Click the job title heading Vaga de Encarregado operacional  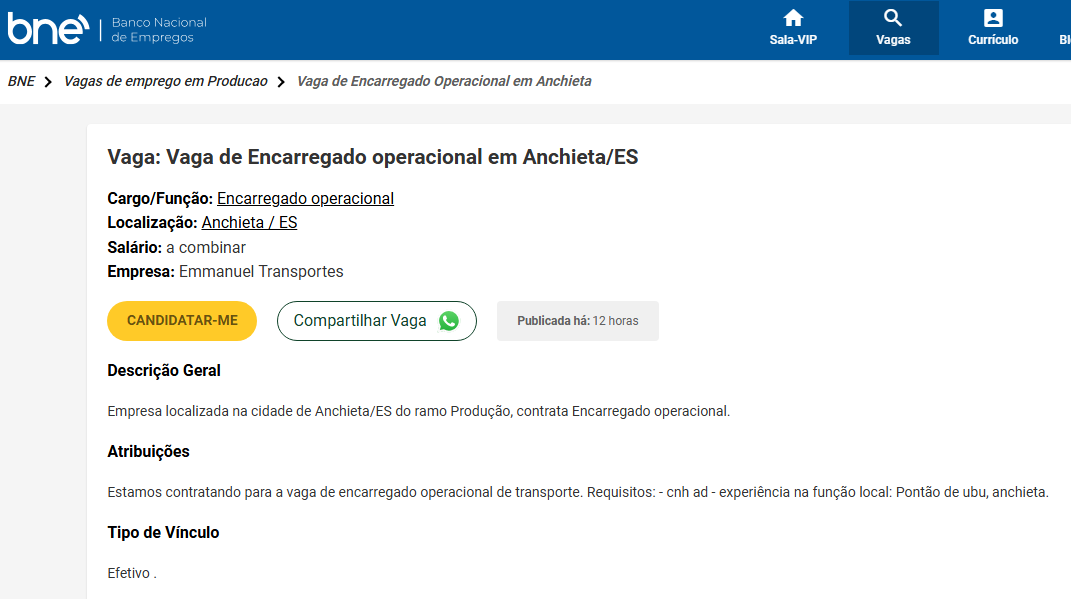(373, 157)
